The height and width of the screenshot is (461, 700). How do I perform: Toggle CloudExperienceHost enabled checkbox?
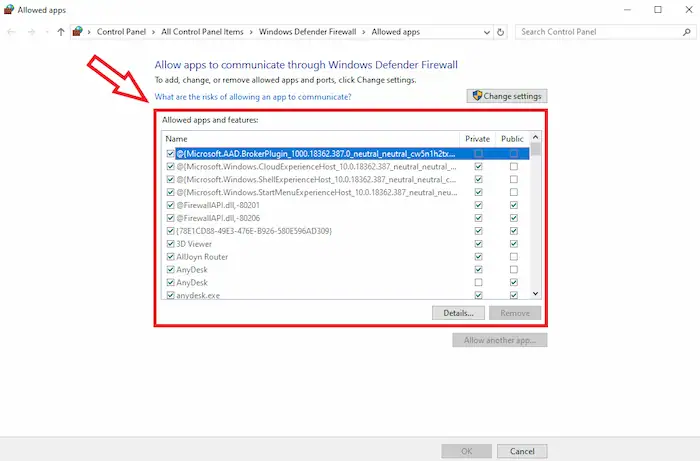coord(170,166)
